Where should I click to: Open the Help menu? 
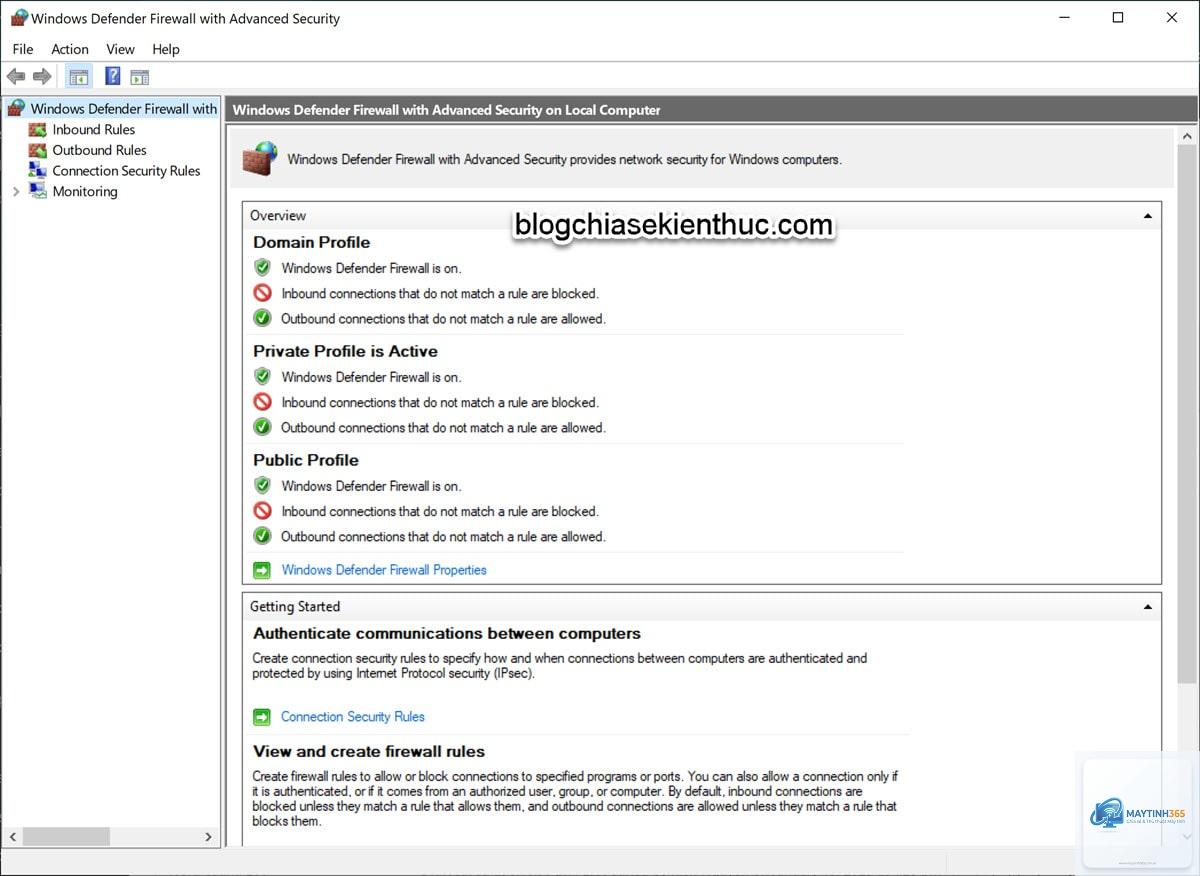[x=166, y=49]
